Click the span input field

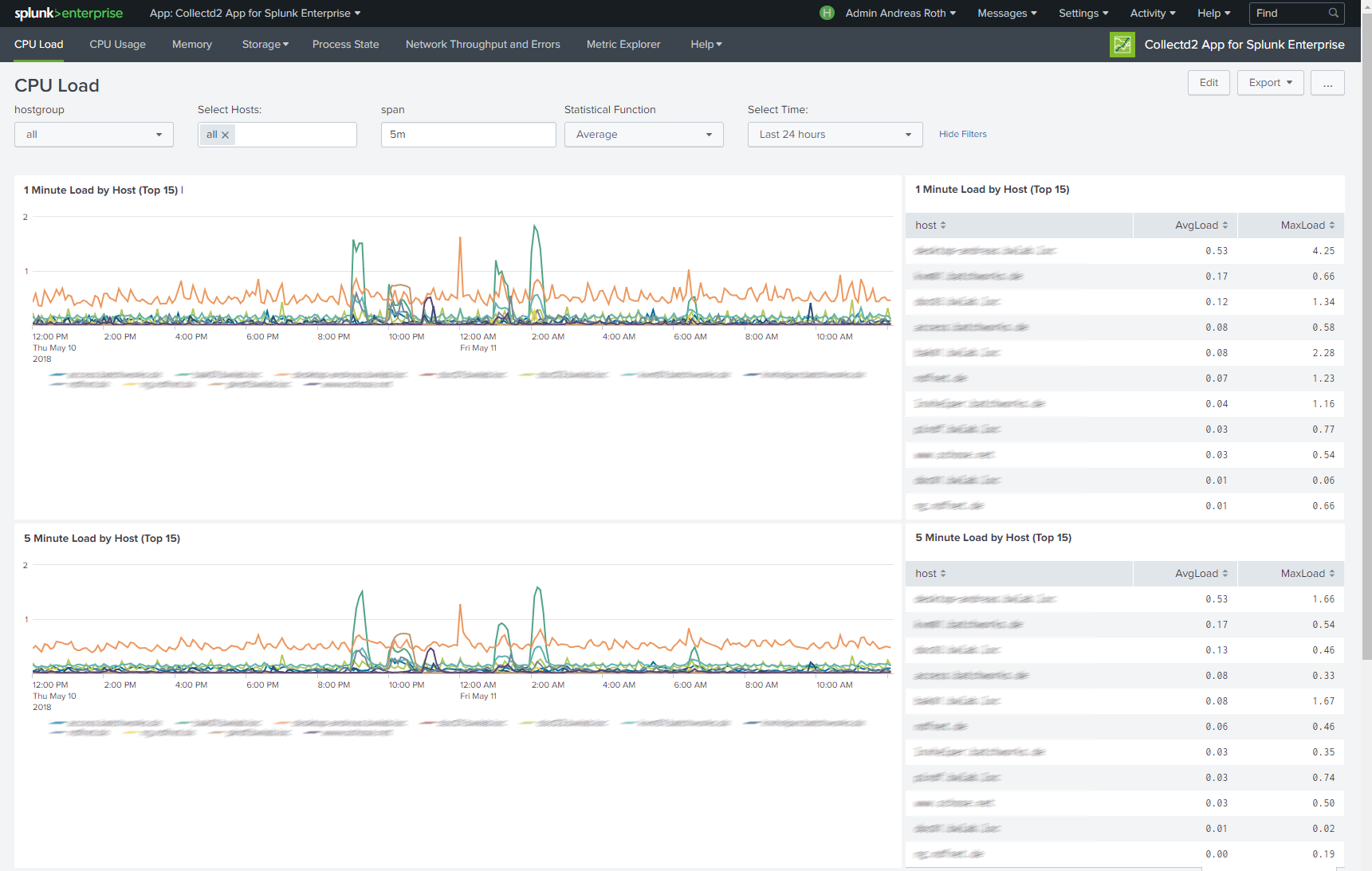coord(469,135)
